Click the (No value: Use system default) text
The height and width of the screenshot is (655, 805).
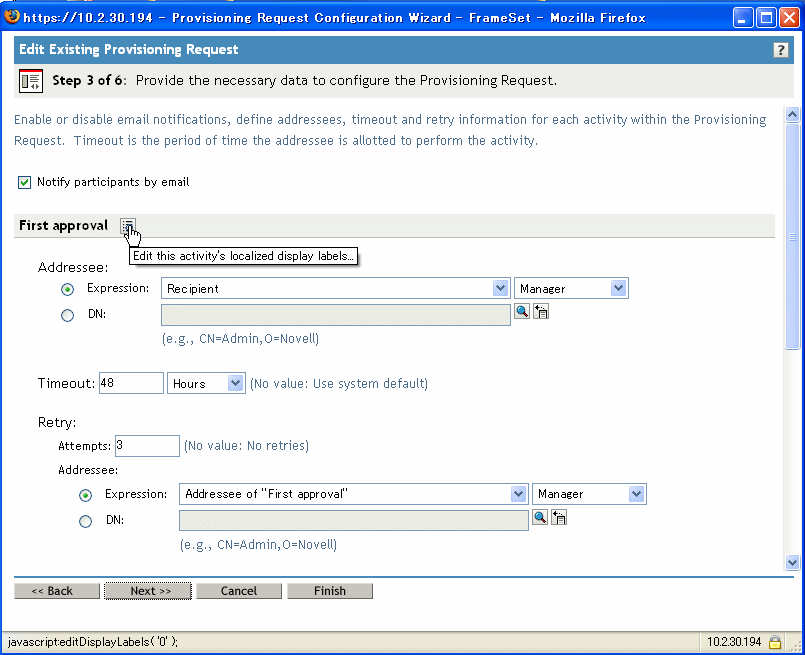339,383
